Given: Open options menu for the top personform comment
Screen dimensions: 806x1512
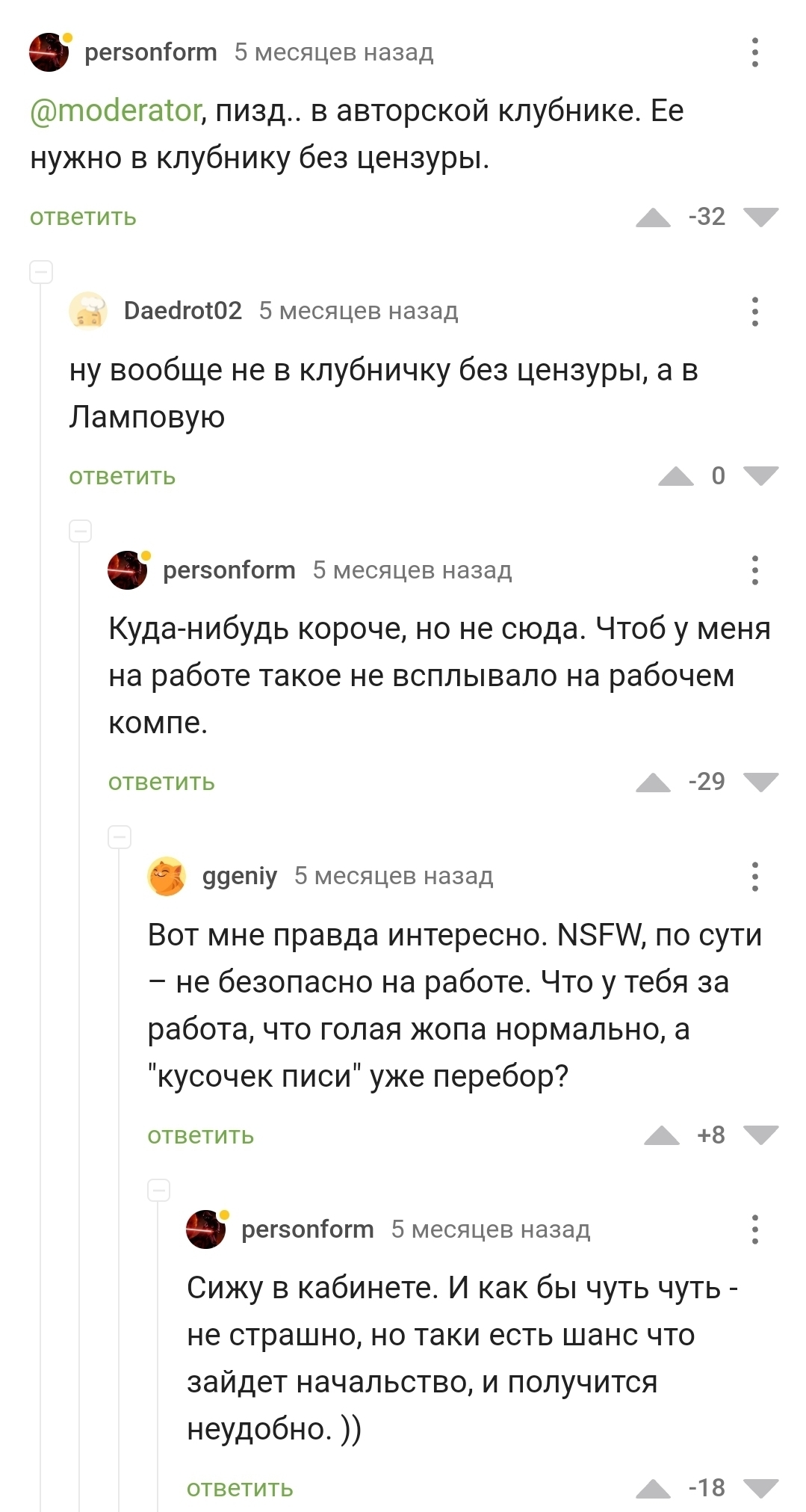Looking at the screenshot, I should point(755,52).
